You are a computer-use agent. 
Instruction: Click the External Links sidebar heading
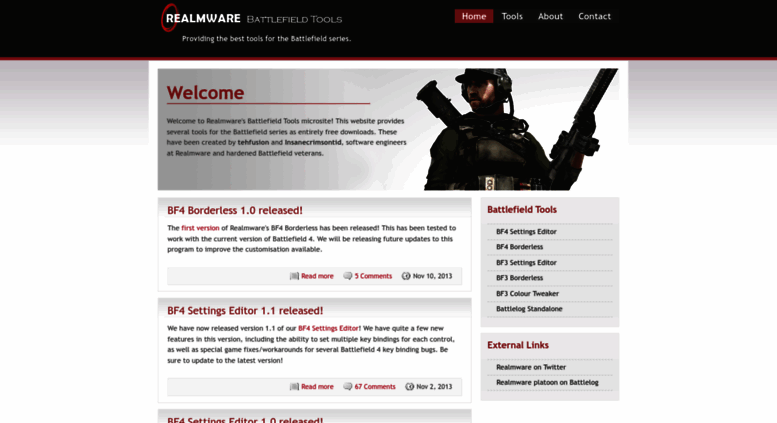(518, 345)
